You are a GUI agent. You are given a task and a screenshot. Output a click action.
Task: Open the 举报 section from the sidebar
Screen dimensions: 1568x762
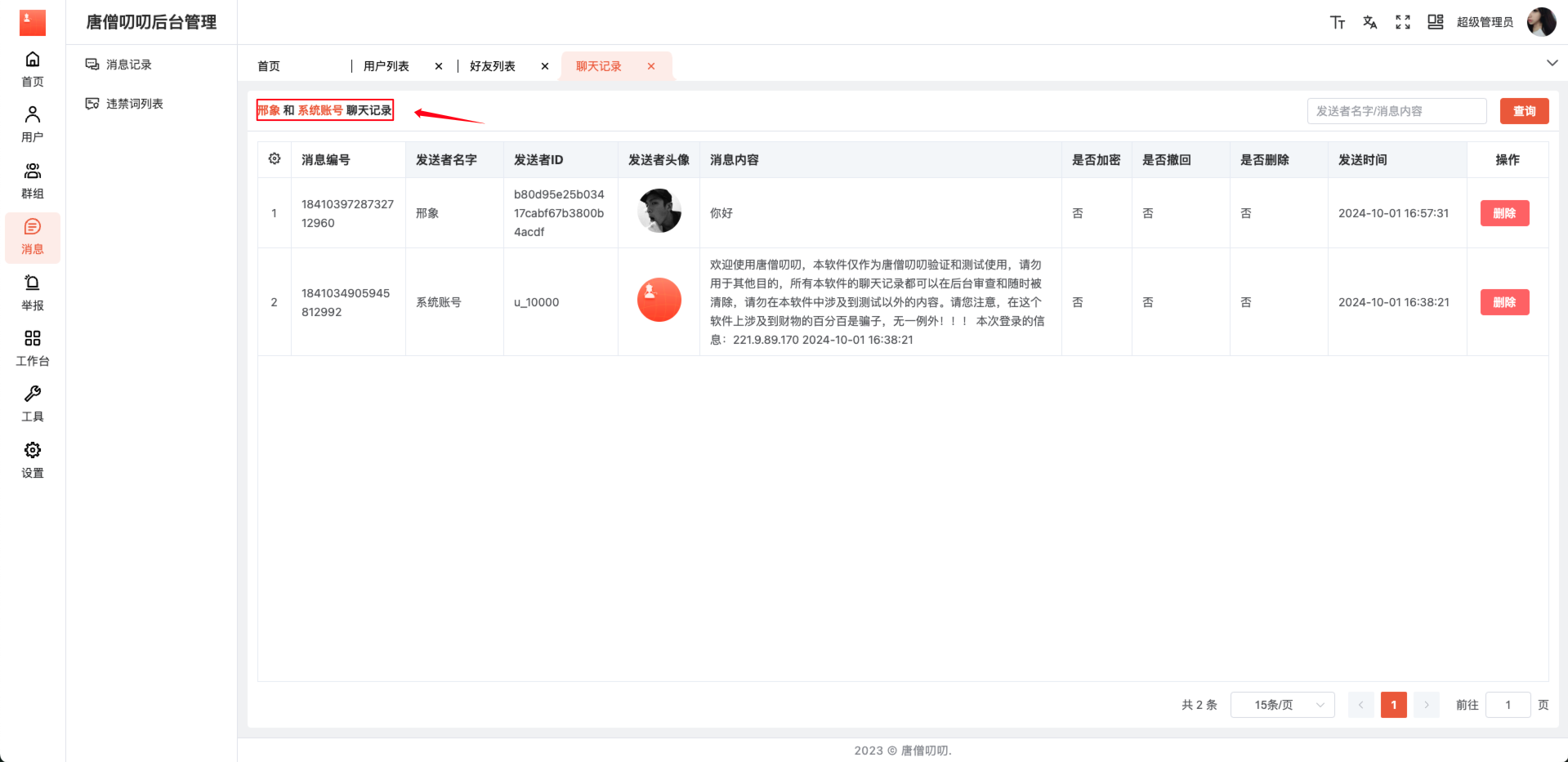pos(32,292)
